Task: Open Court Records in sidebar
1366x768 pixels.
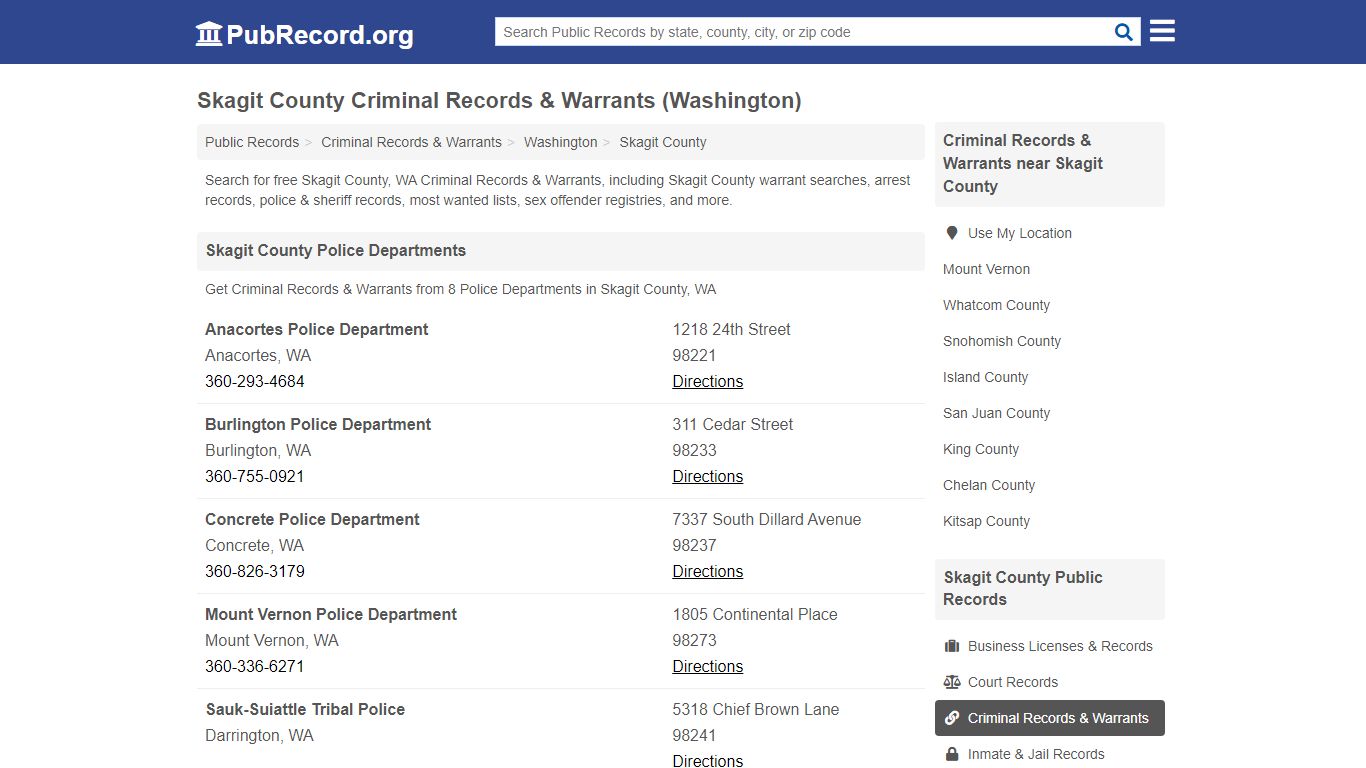Action: (x=1013, y=682)
